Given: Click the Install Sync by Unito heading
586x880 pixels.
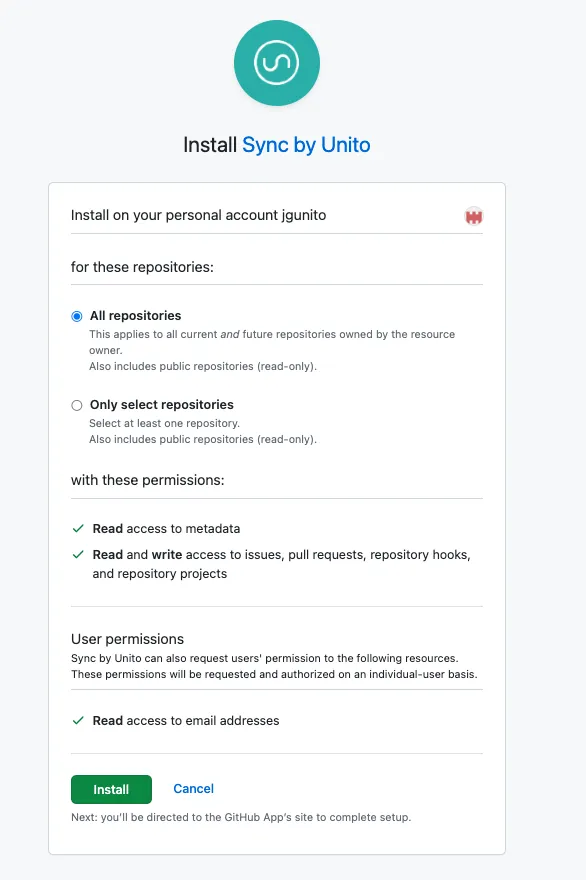Looking at the screenshot, I should pyautogui.click(x=277, y=145).
